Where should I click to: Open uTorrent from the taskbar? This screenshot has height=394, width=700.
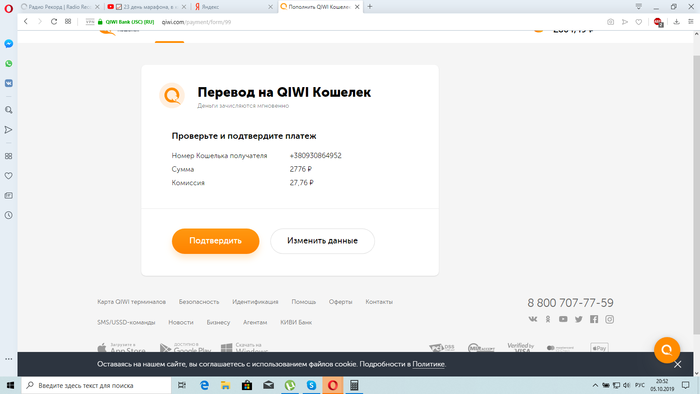click(290, 386)
